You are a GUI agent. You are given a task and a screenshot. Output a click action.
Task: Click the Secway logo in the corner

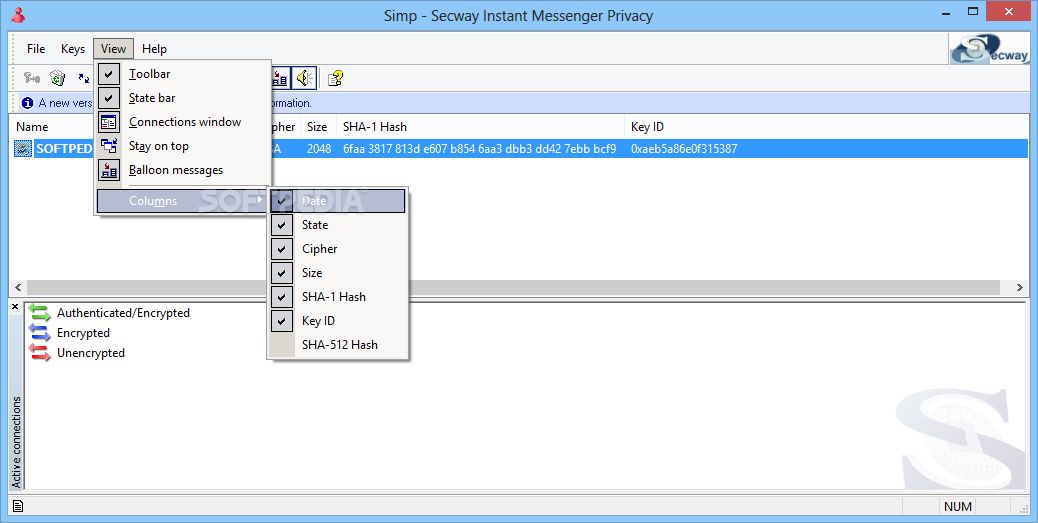[990, 48]
